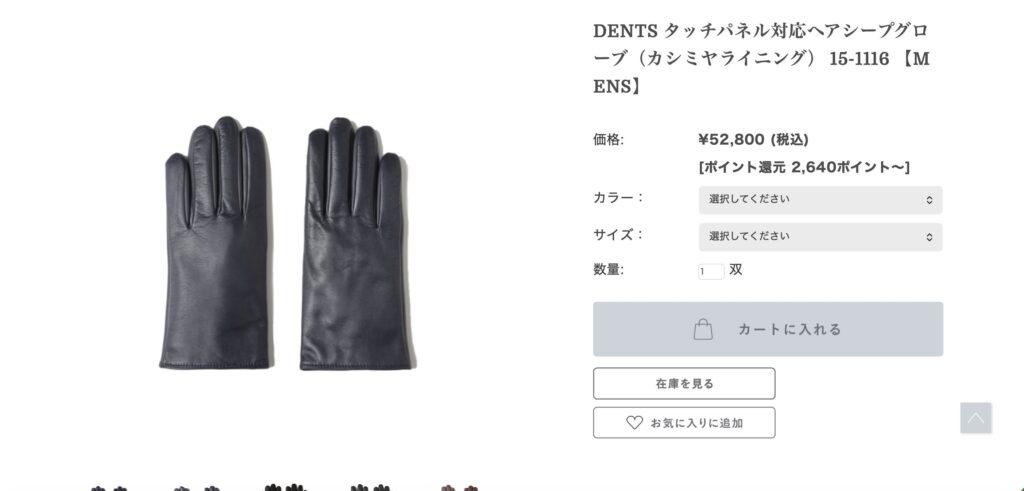Click the left navy glove in main image

[216, 243]
